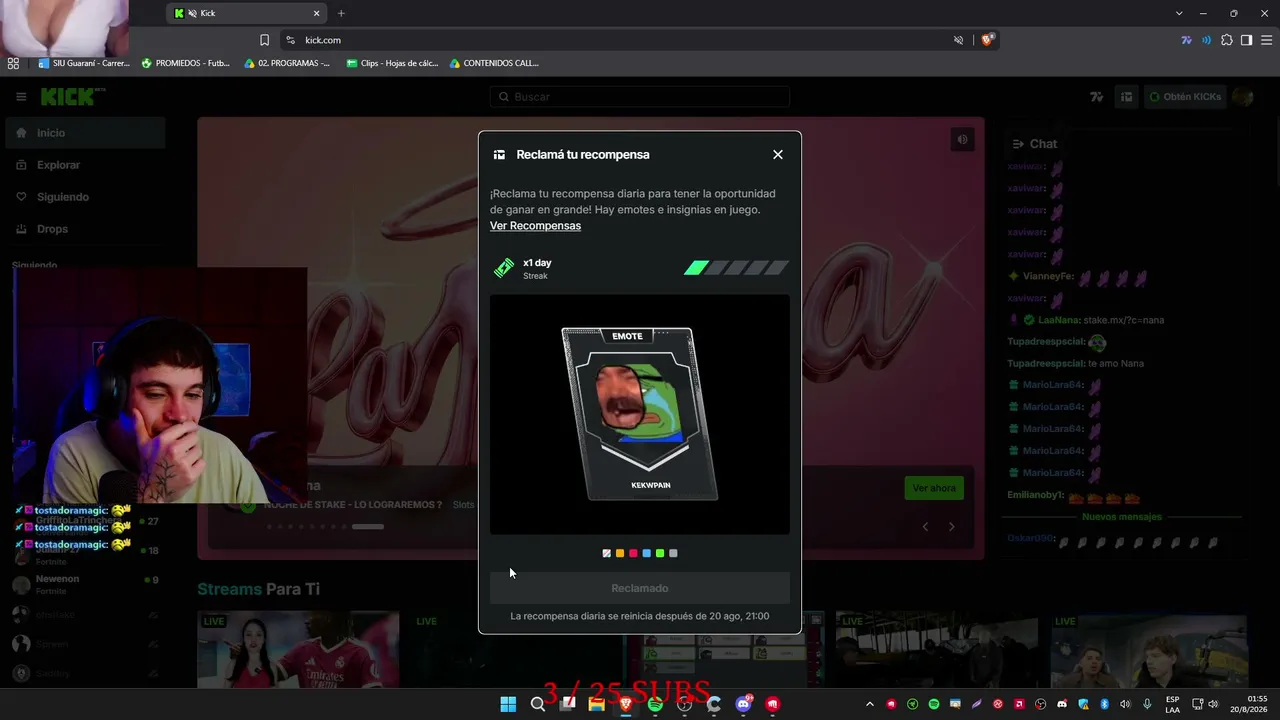Screen dimensions: 1280x720
Task: Open the Bluetooth tray icon
Action: pyautogui.click(x=1105, y=704)
